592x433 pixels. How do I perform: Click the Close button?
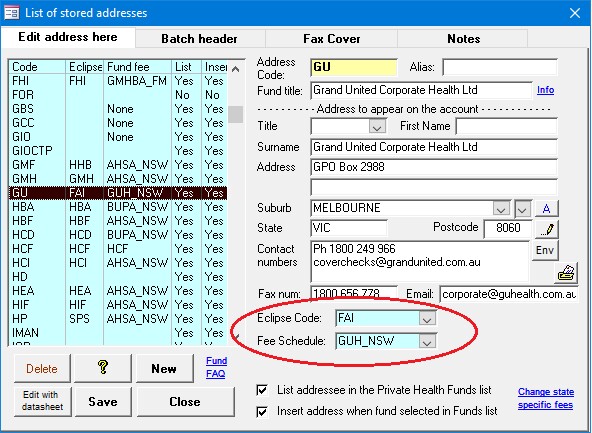pyautogui.click(x=185, y=402)
